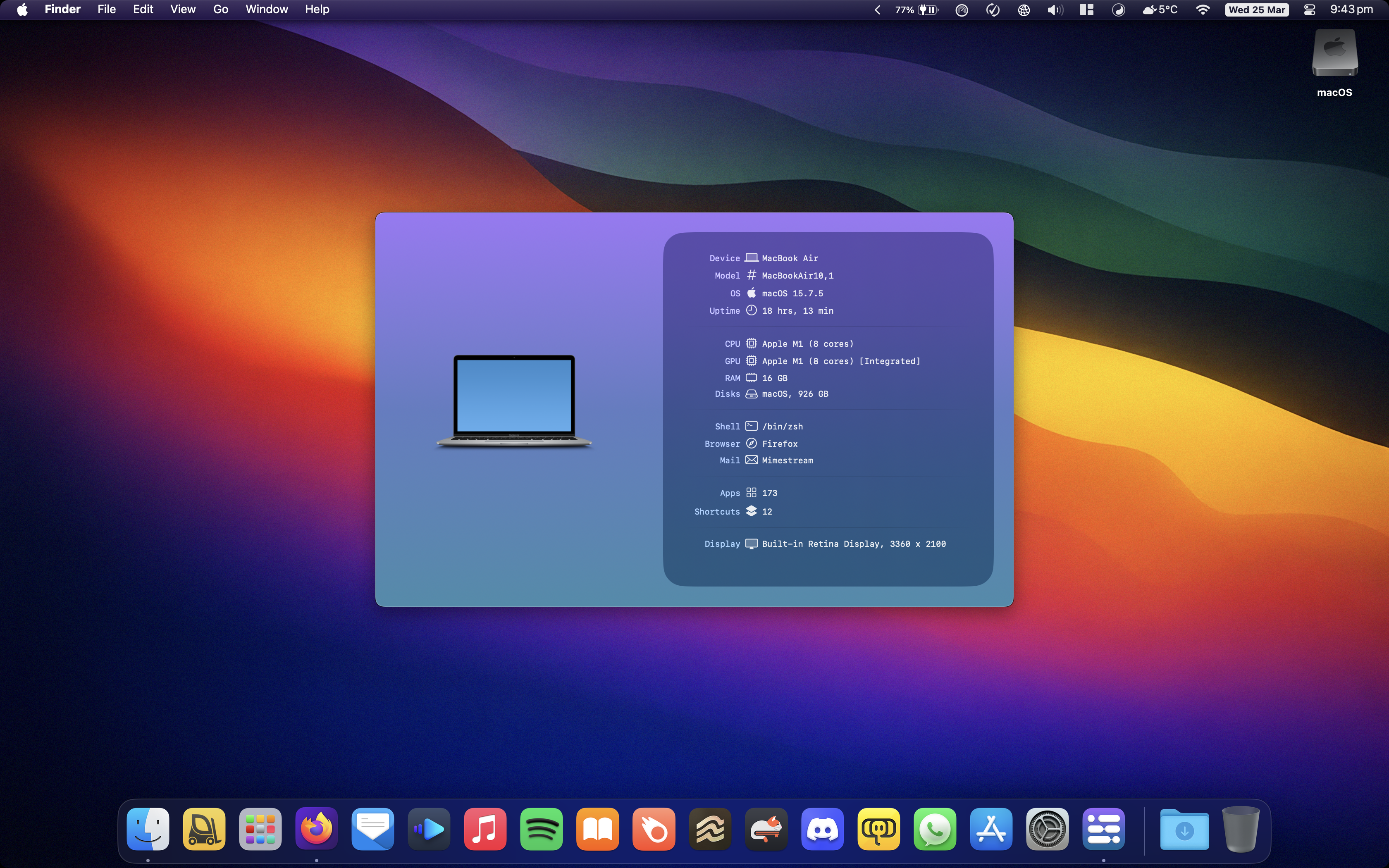The height and width of the screenshot is (868, 1389).
Task: Open the File menu
Action: tap(107, 10)
